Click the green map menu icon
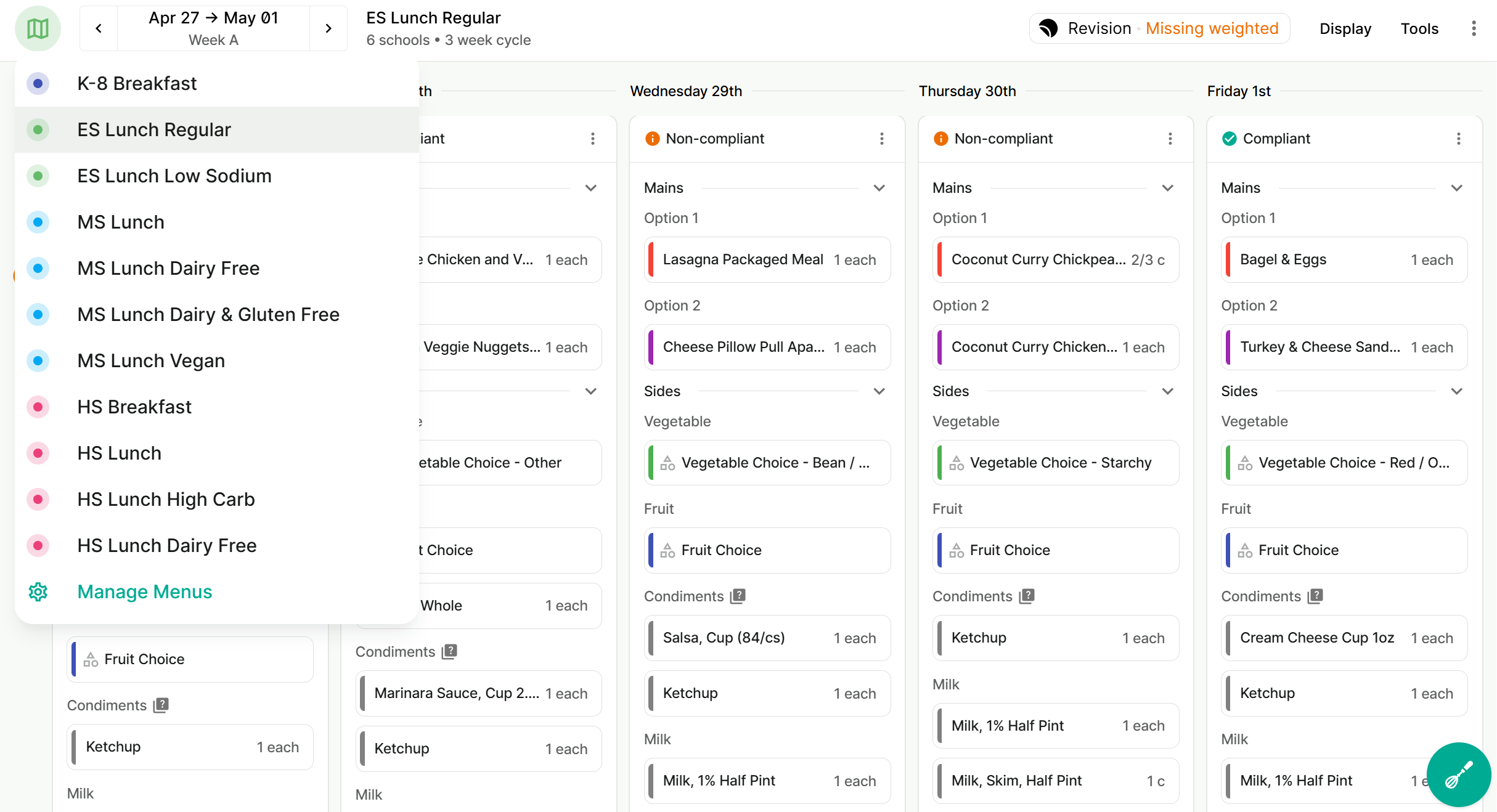 pos(38,28)
